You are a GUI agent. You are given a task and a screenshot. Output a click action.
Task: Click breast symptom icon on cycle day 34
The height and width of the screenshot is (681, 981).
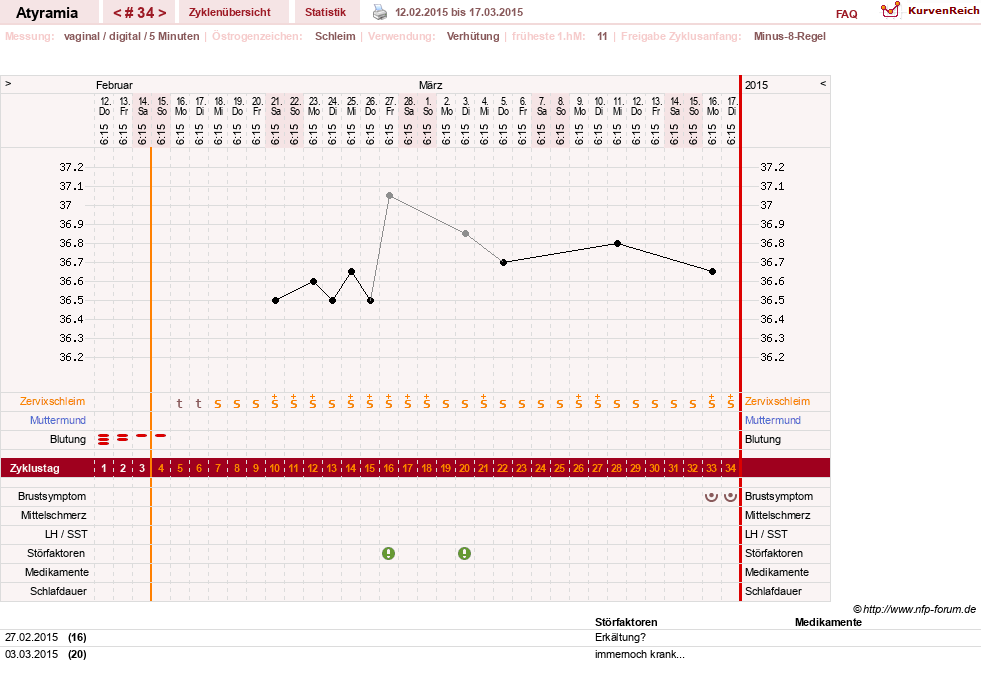point(730,496)
